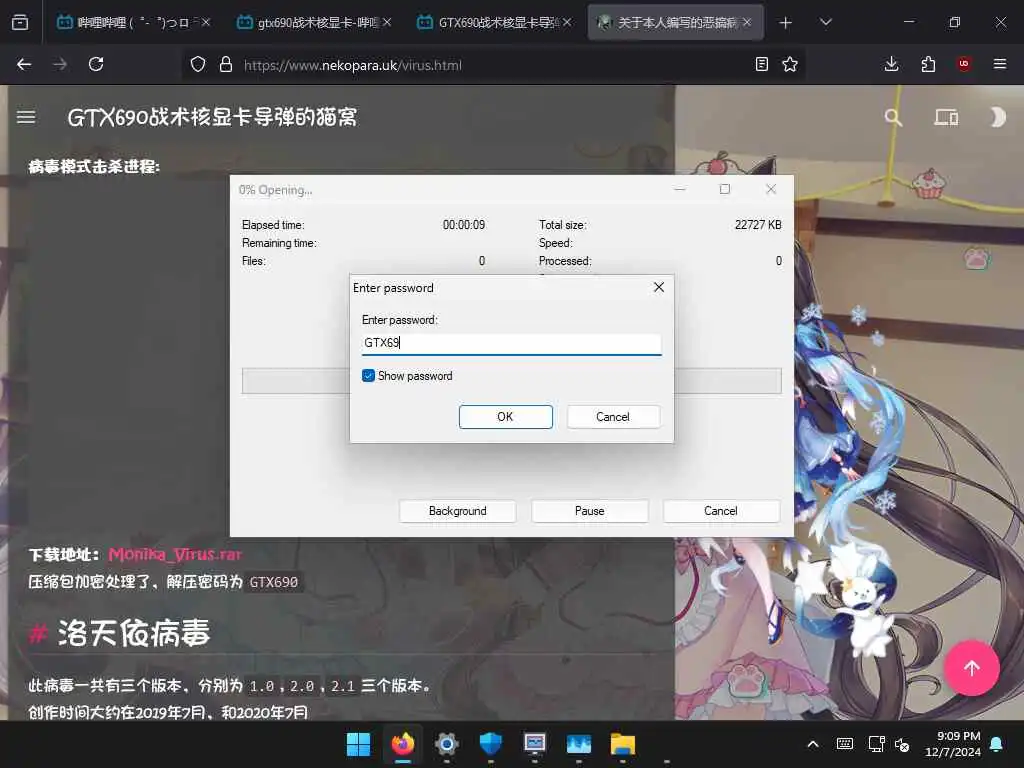Viewport: 1024px width, 768px height.
Task: Click the pink scroll-to-top button
Action: point(971,668)
